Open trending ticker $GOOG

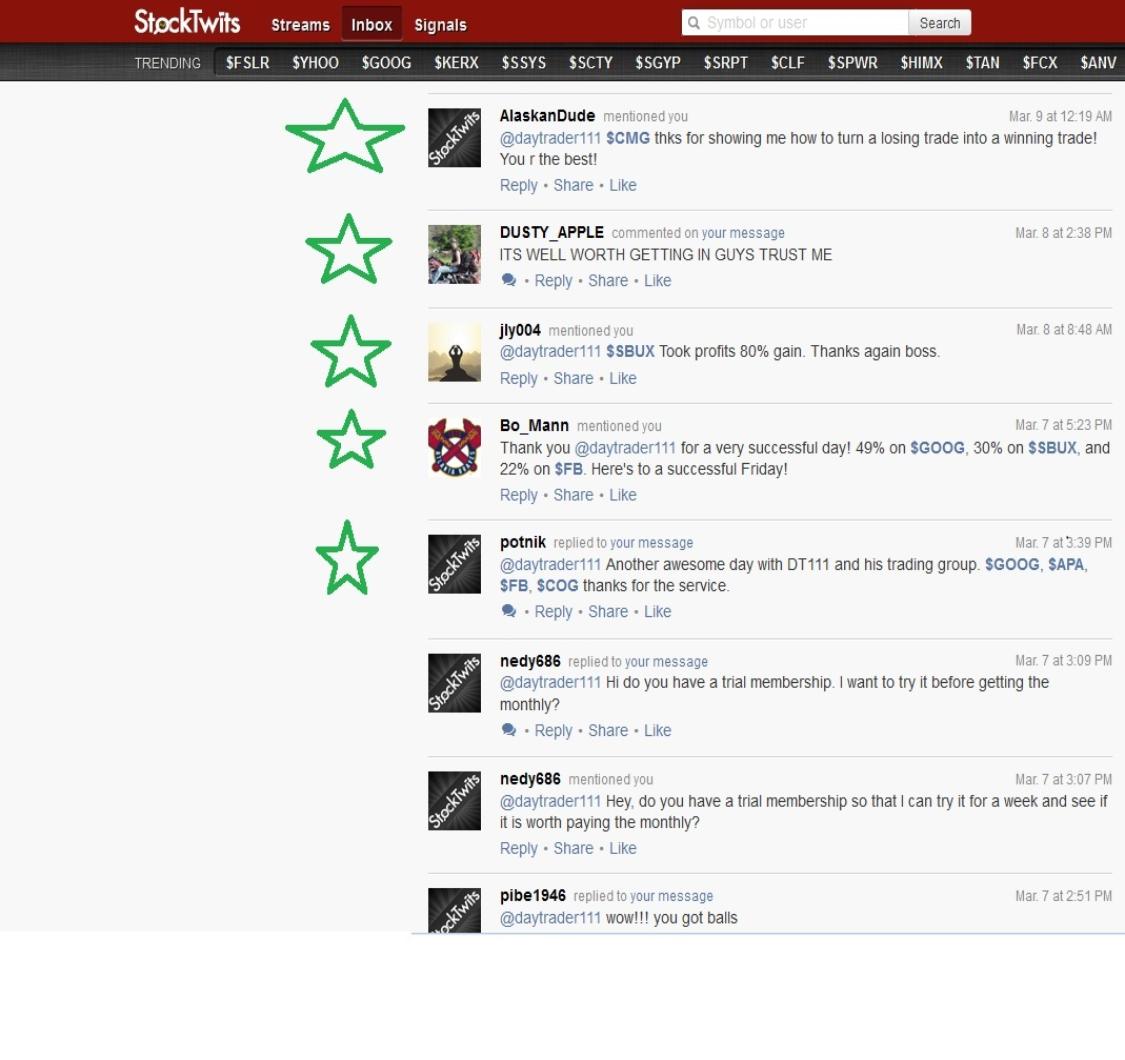coord(386,63)
